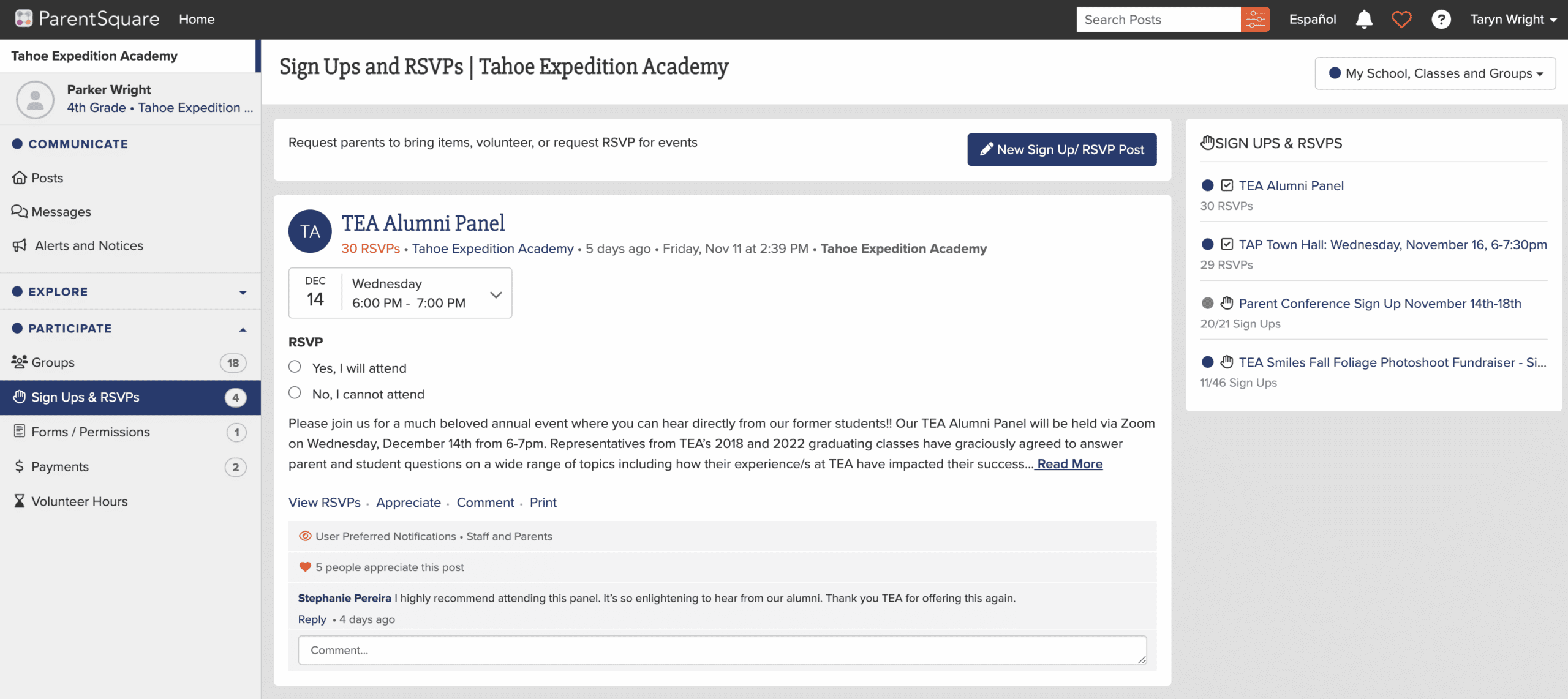Click Parker Wright's profile avatar

click(x=35, y=99)
